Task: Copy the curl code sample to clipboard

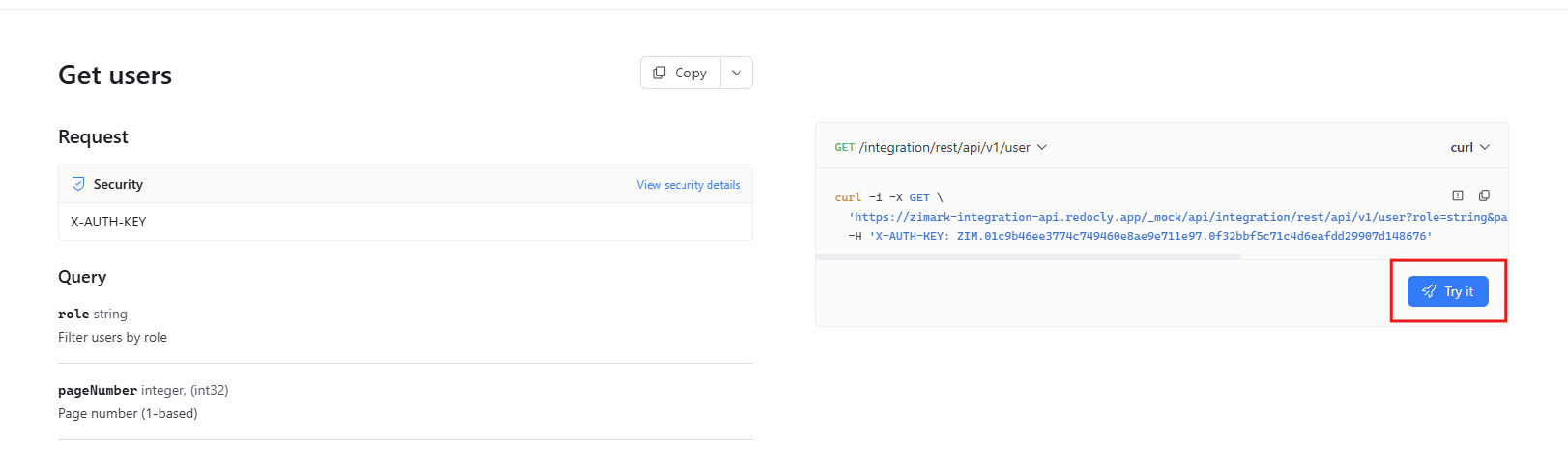Action: pos(1484,195)
